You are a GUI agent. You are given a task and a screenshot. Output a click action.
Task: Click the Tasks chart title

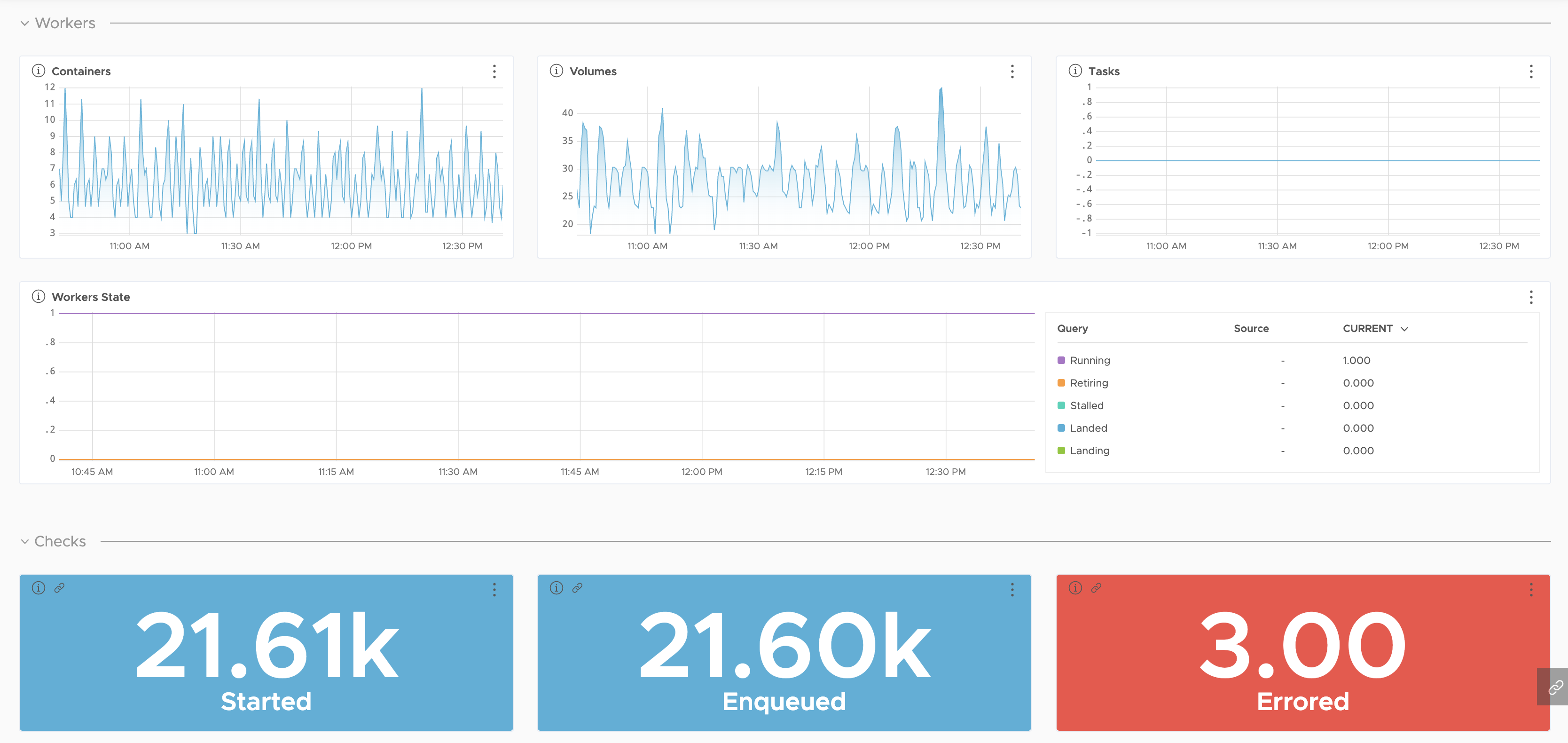[1104, 71]
